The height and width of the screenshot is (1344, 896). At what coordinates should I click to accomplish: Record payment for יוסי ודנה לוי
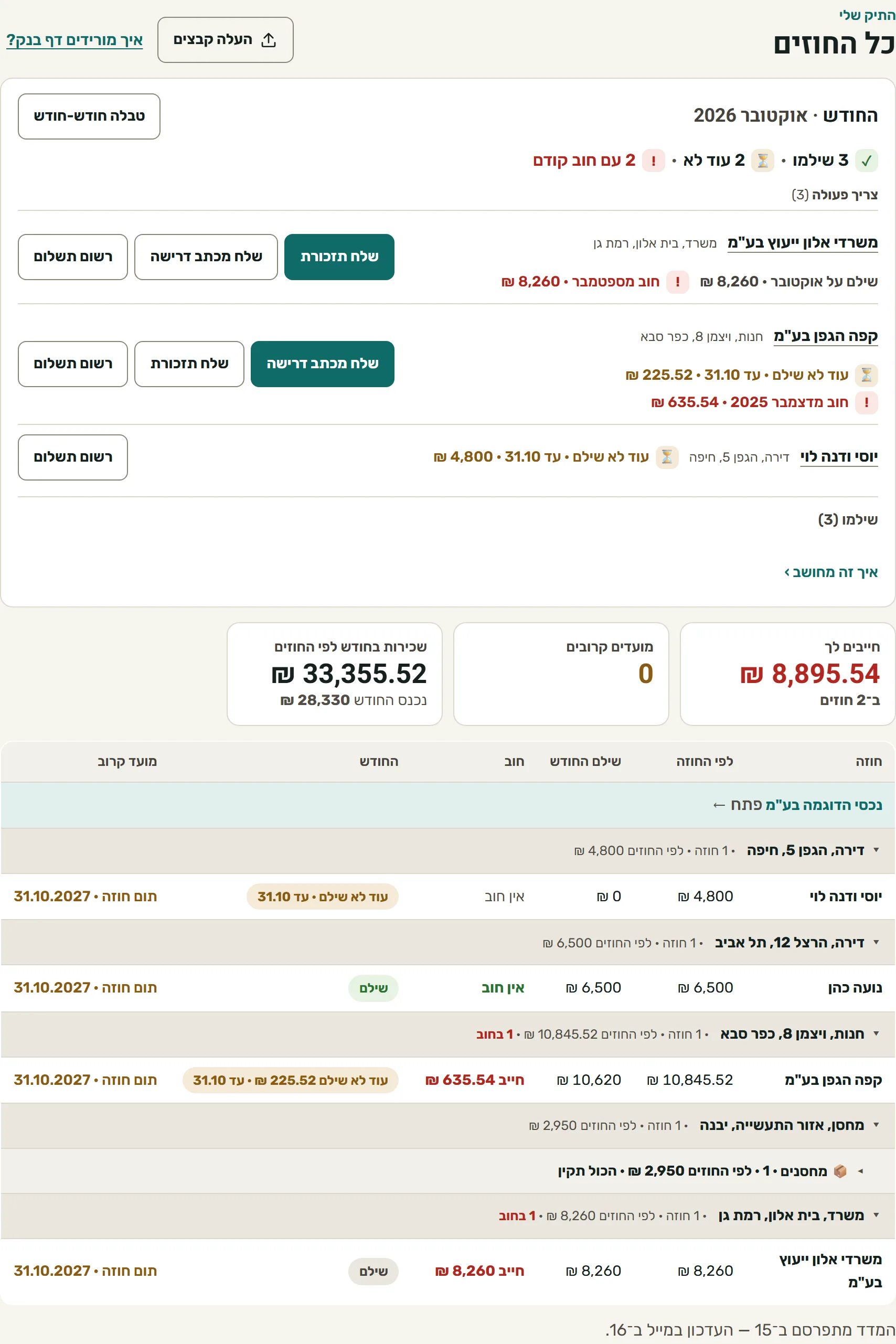tap(72, 457)
